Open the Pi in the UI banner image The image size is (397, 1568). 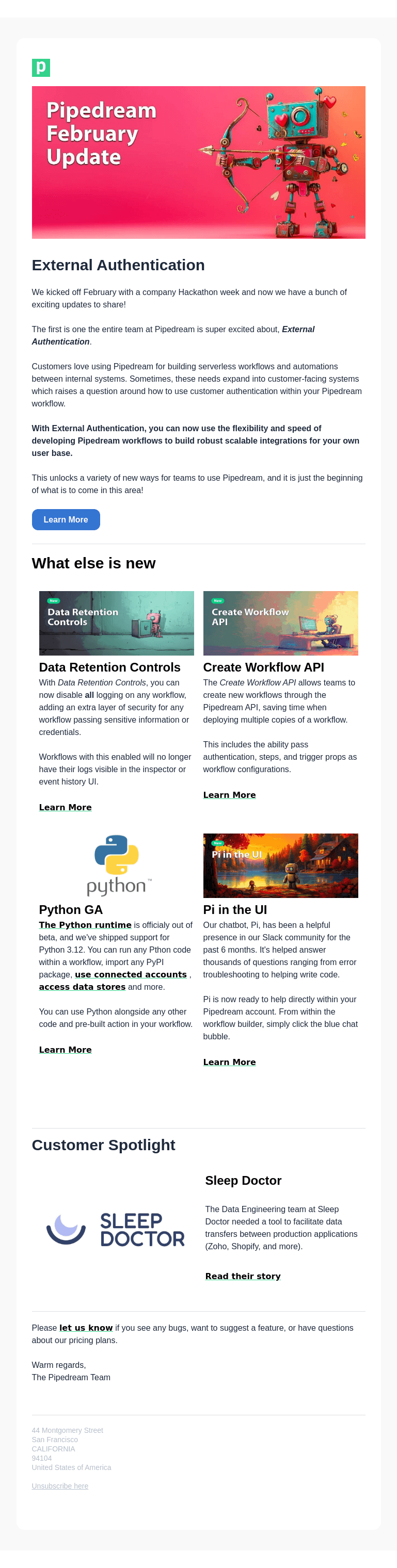click(x=281, y=865)
